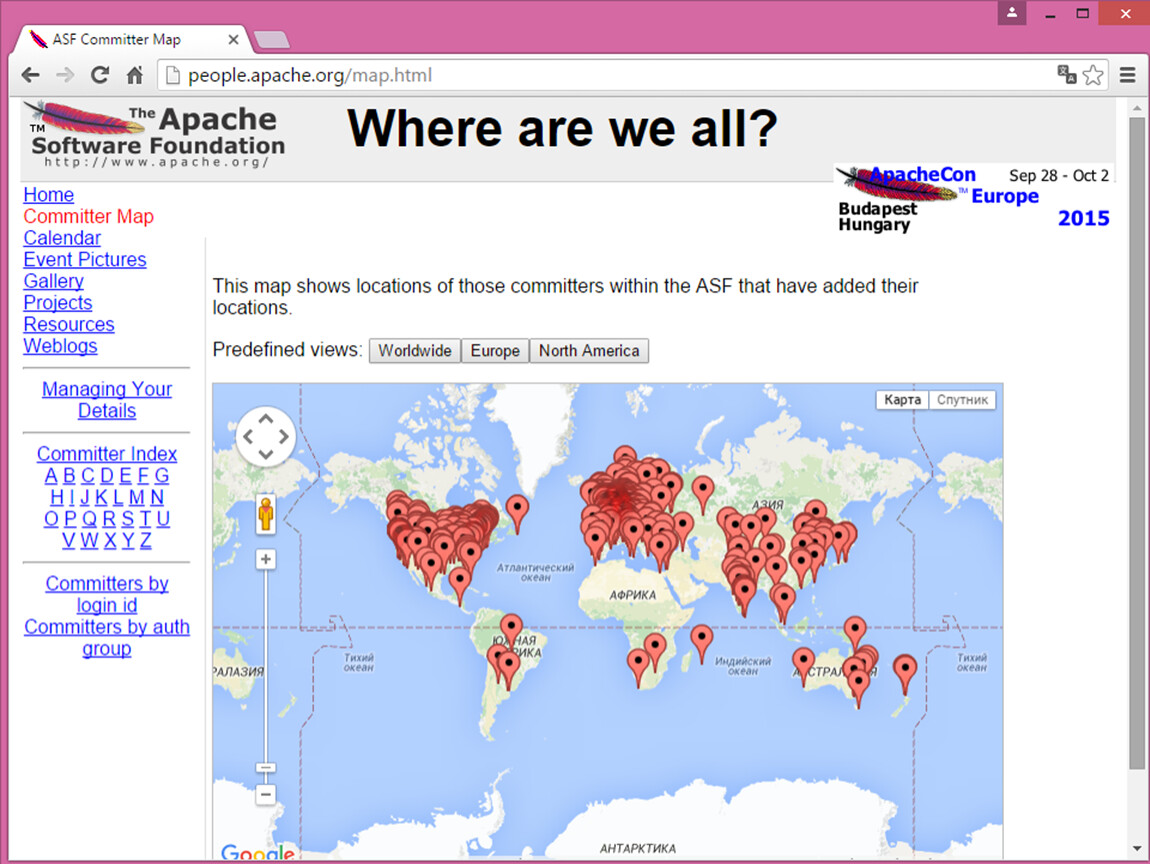Zoom in the map with plus button

tap(265, 559)
